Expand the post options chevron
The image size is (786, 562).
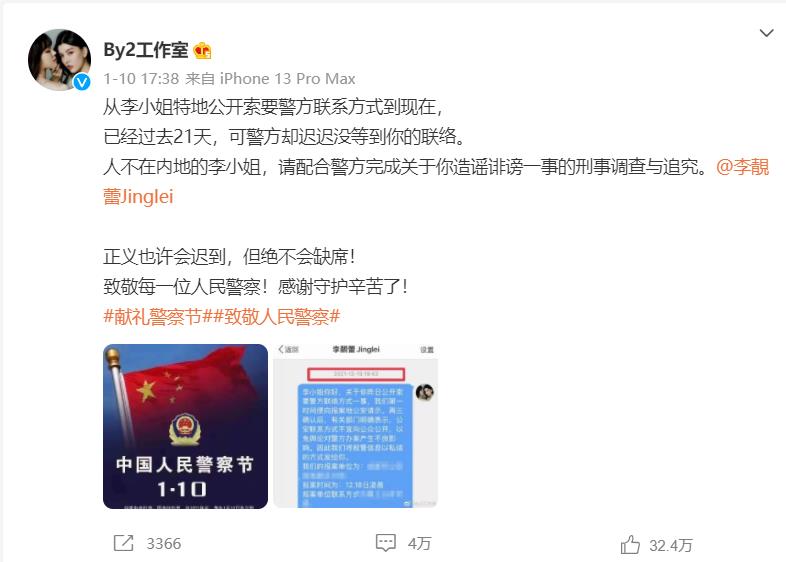pyautogui.click(x=766, y=33)
